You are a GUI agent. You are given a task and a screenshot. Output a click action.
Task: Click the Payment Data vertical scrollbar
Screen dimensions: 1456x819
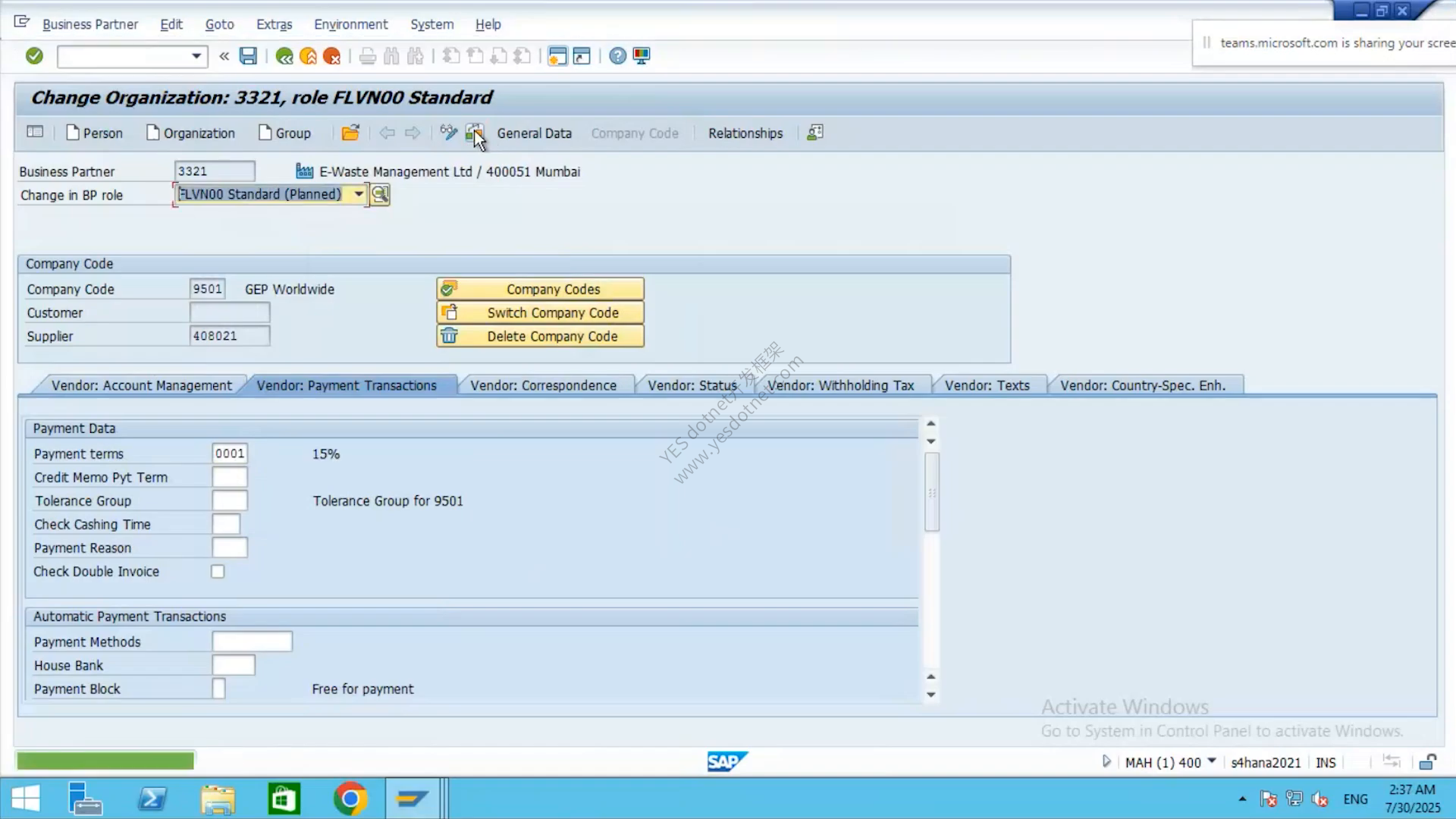click(x=932, y=491)
